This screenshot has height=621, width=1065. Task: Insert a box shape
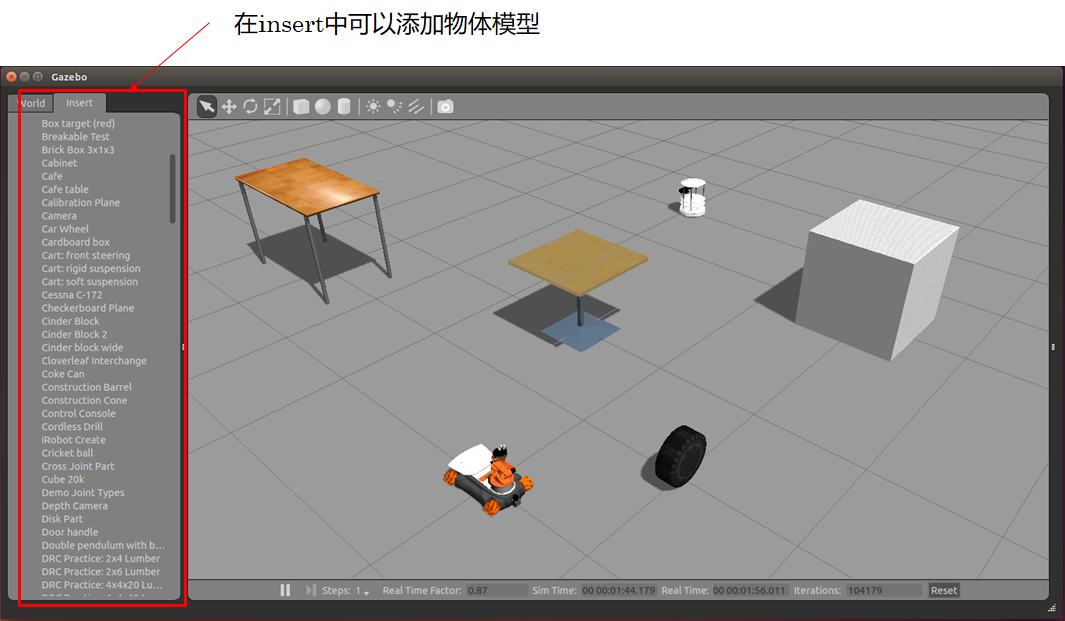(300, 106)
